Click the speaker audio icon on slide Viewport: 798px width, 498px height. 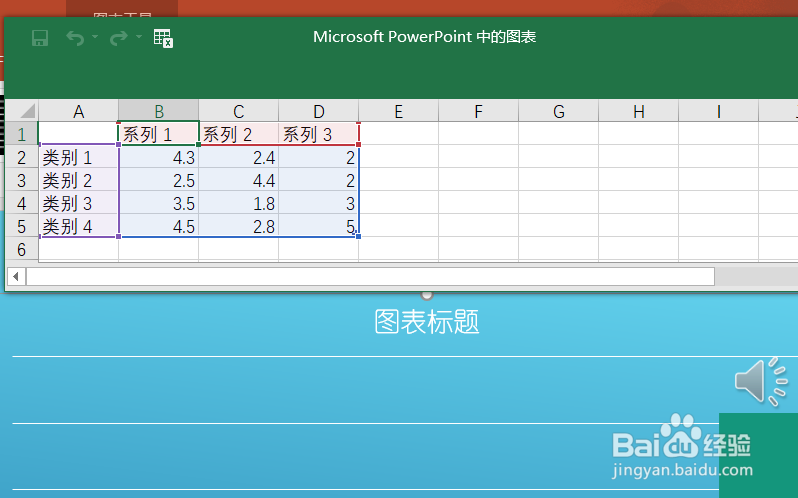coord(761,382)
